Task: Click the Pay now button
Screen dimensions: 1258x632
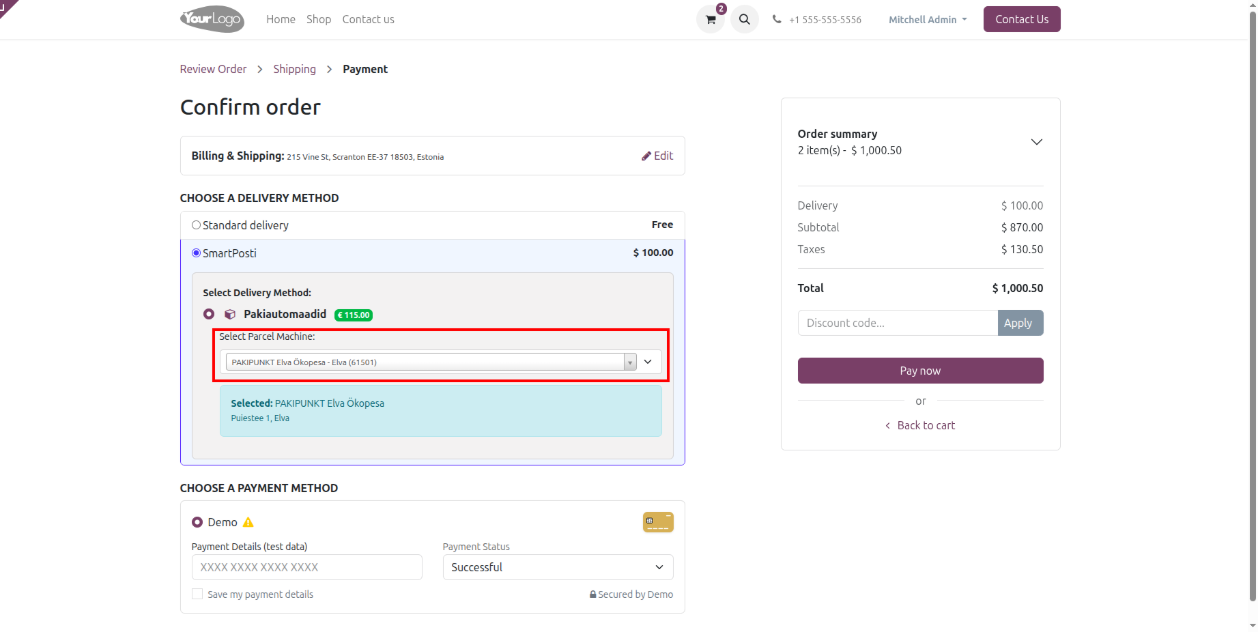Action: pos(920,371)
